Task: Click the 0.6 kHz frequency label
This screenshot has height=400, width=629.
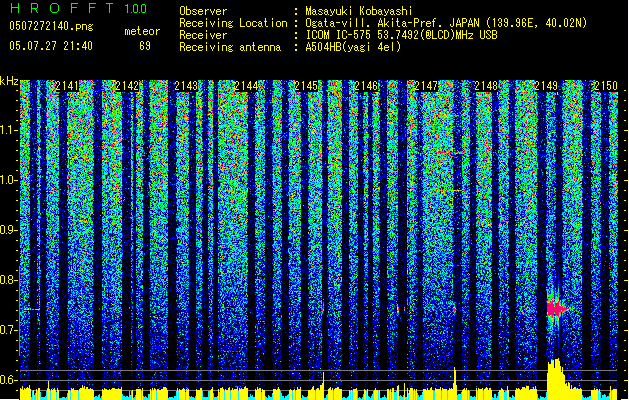Action: click(8, 380)
